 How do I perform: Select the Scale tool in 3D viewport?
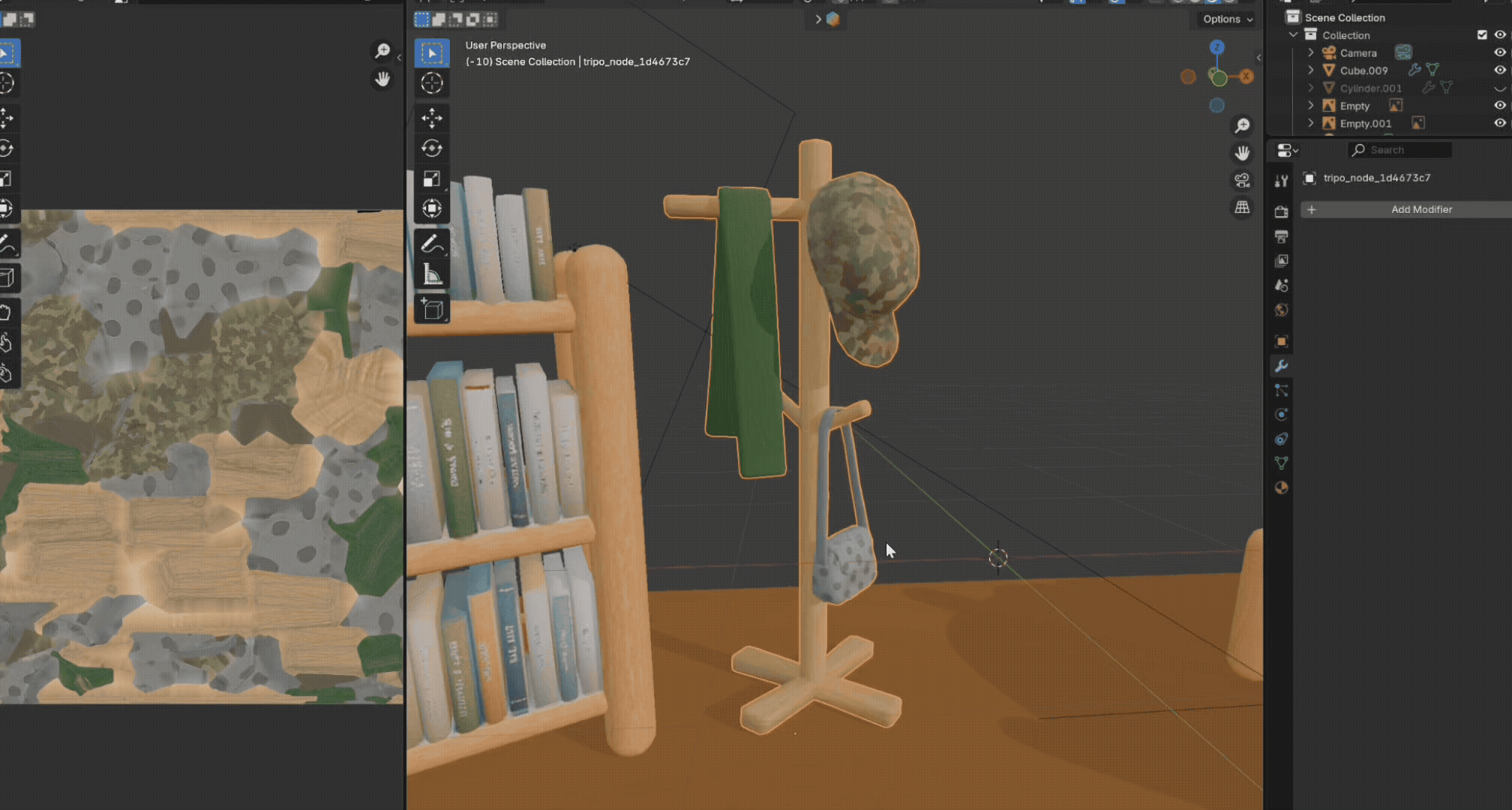[x=432, y=178]
